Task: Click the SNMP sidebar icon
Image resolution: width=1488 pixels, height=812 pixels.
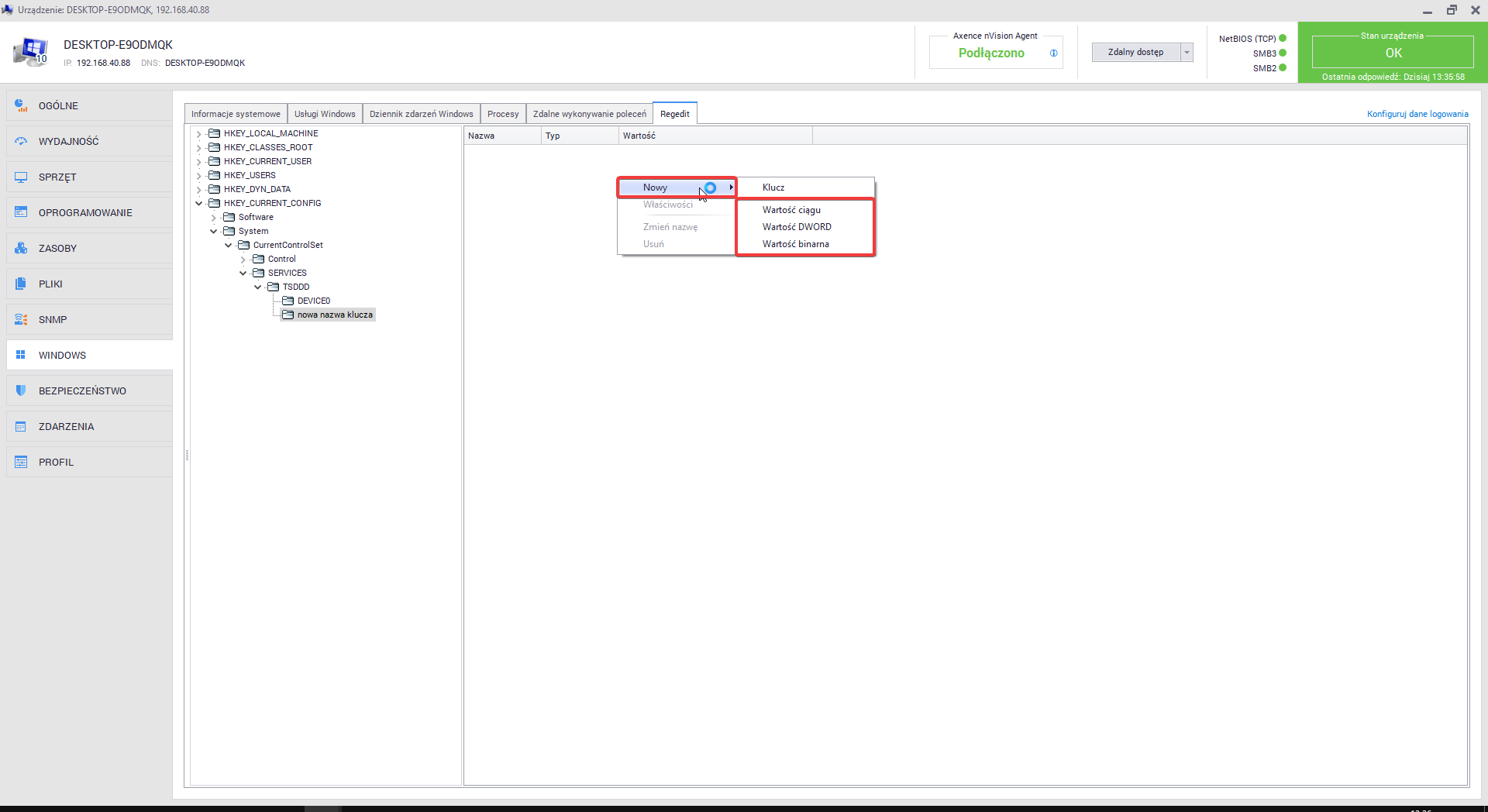Action: 21,319
